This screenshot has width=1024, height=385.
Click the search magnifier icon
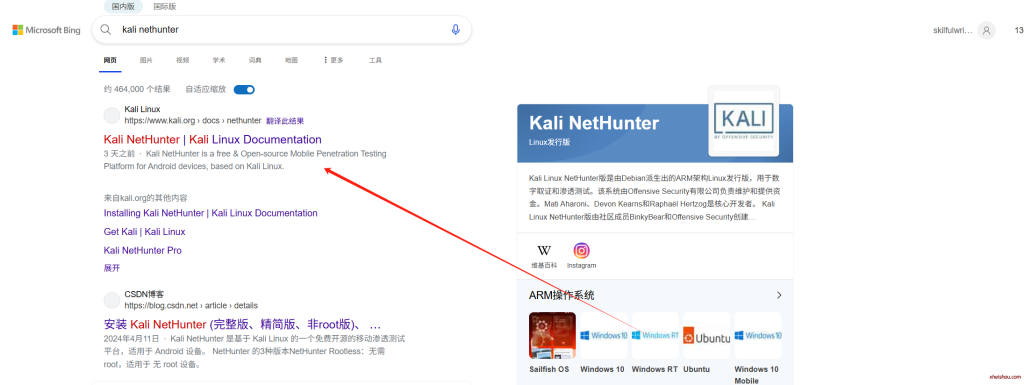click(106, 29)
